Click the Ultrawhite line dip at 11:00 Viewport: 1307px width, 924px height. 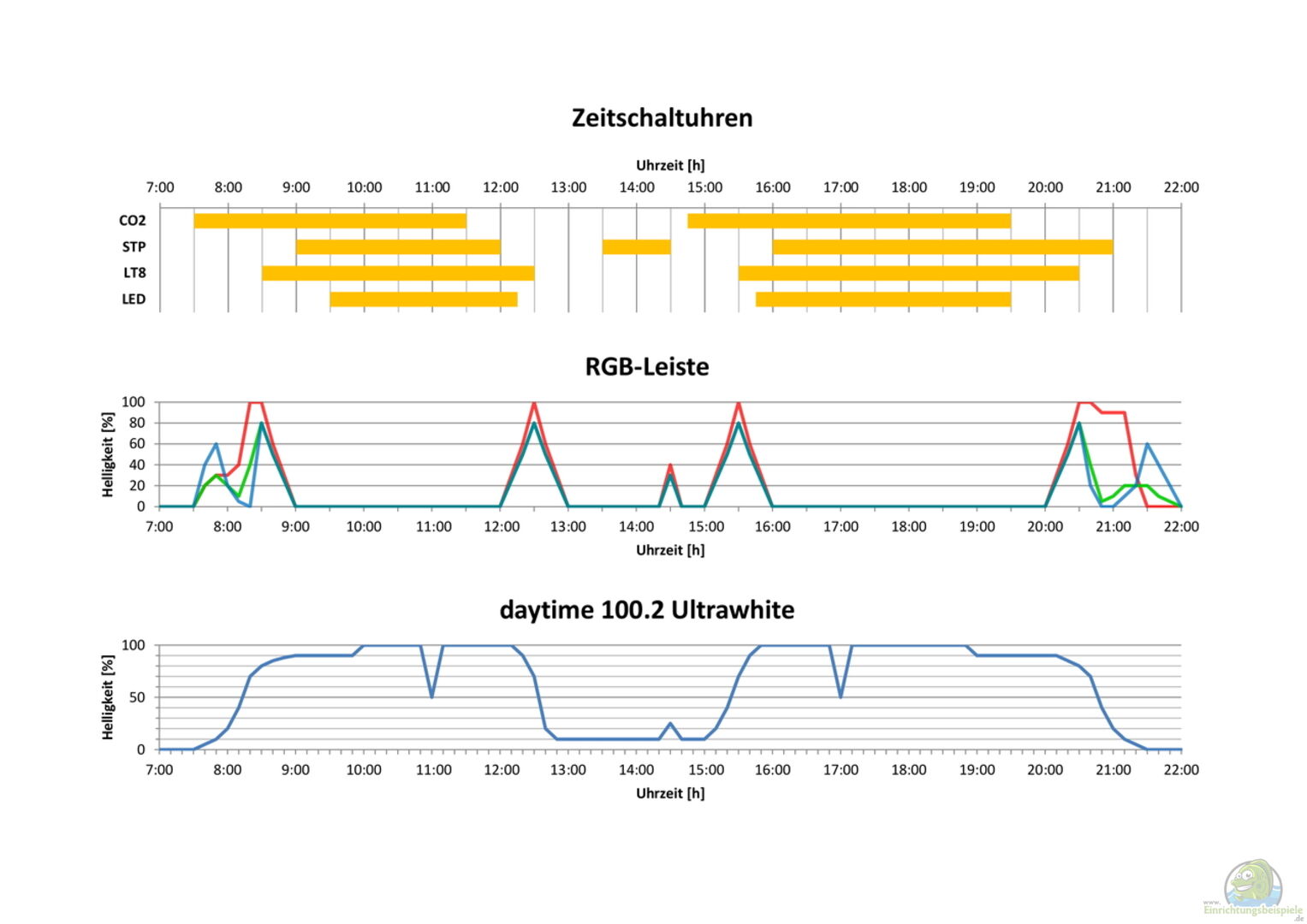pos(431,696)
